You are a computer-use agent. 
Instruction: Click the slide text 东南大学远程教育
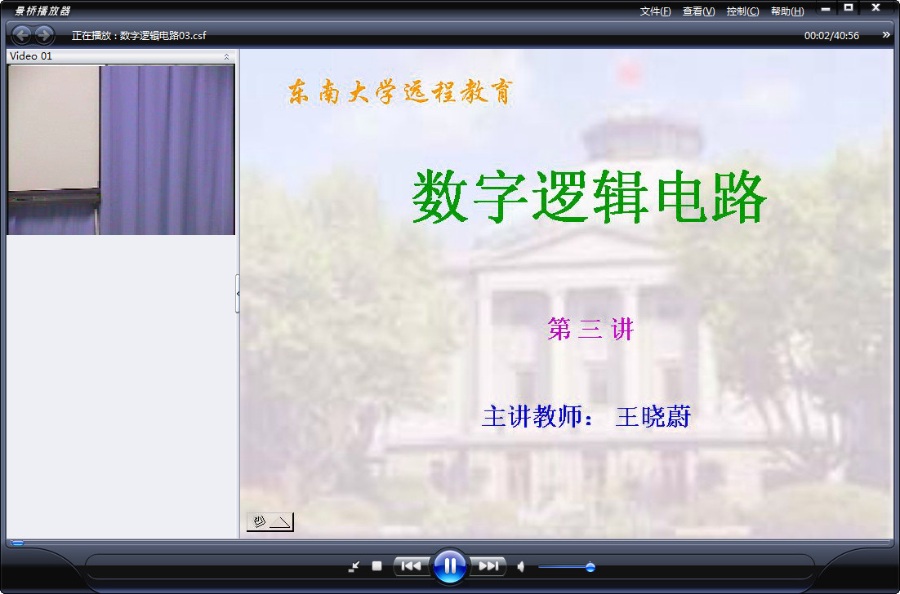[399, 92]
